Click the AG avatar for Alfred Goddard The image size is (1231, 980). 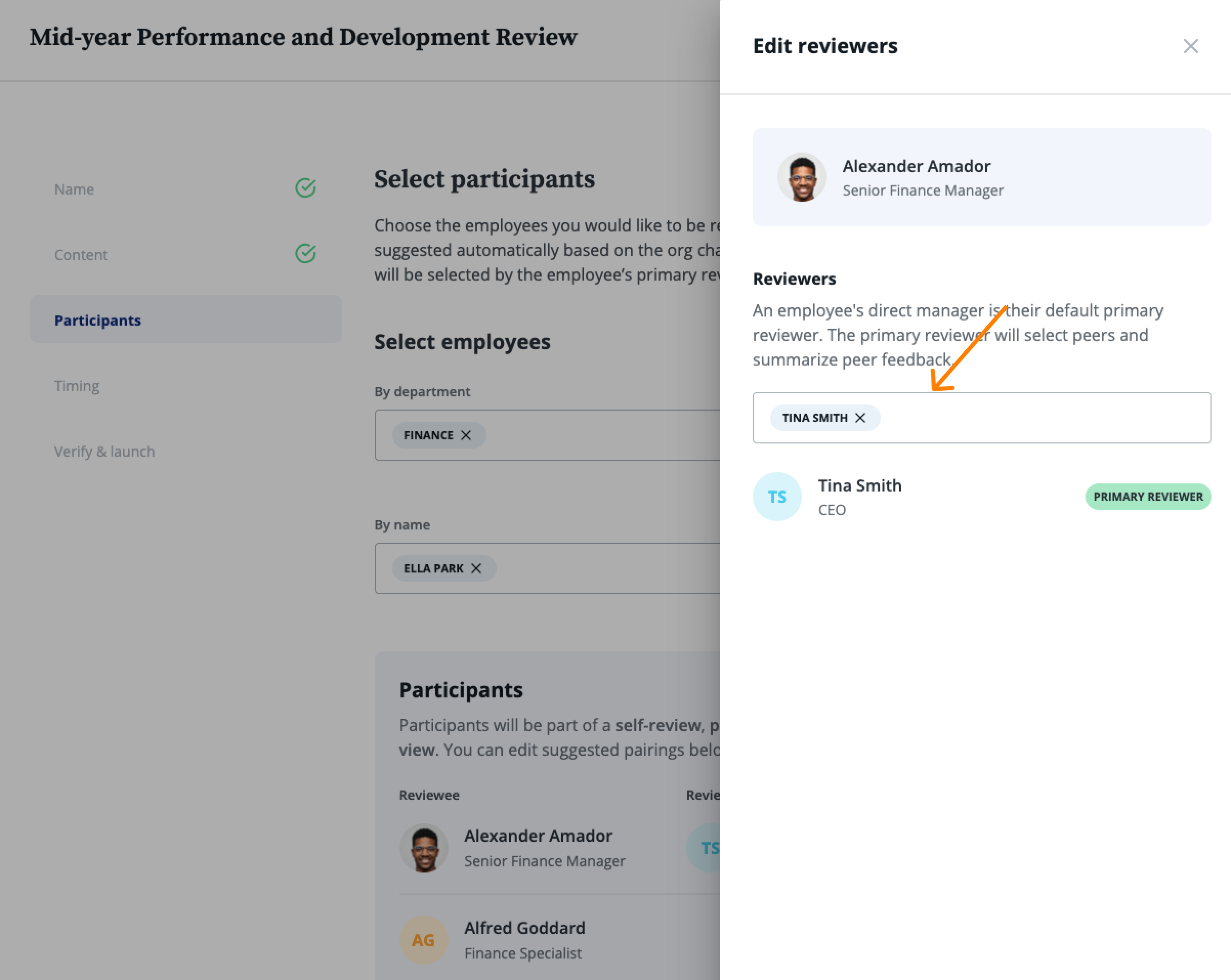pyautogui.click(x=423, y=940)
